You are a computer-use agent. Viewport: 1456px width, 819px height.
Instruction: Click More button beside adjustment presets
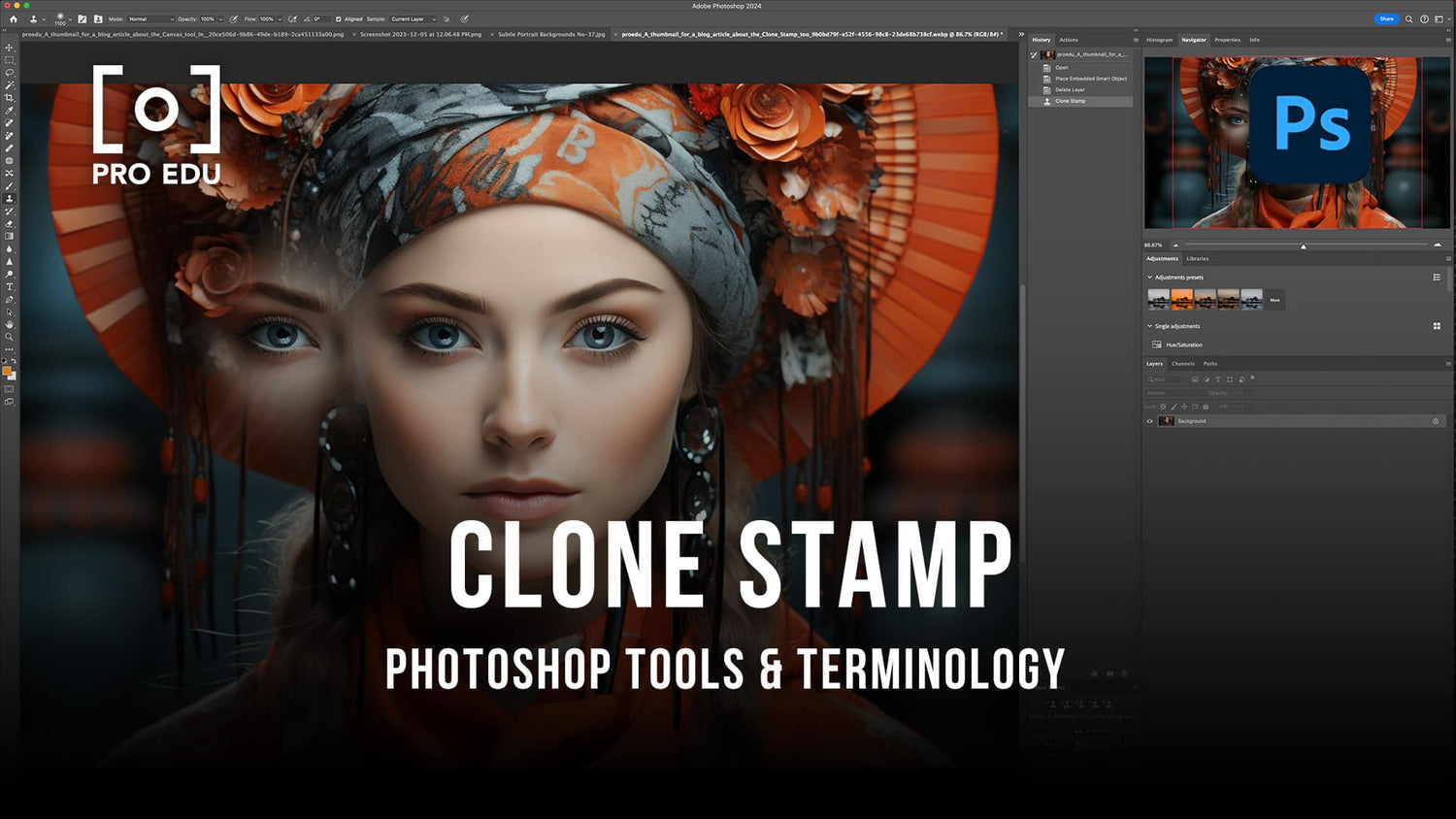1274,300
